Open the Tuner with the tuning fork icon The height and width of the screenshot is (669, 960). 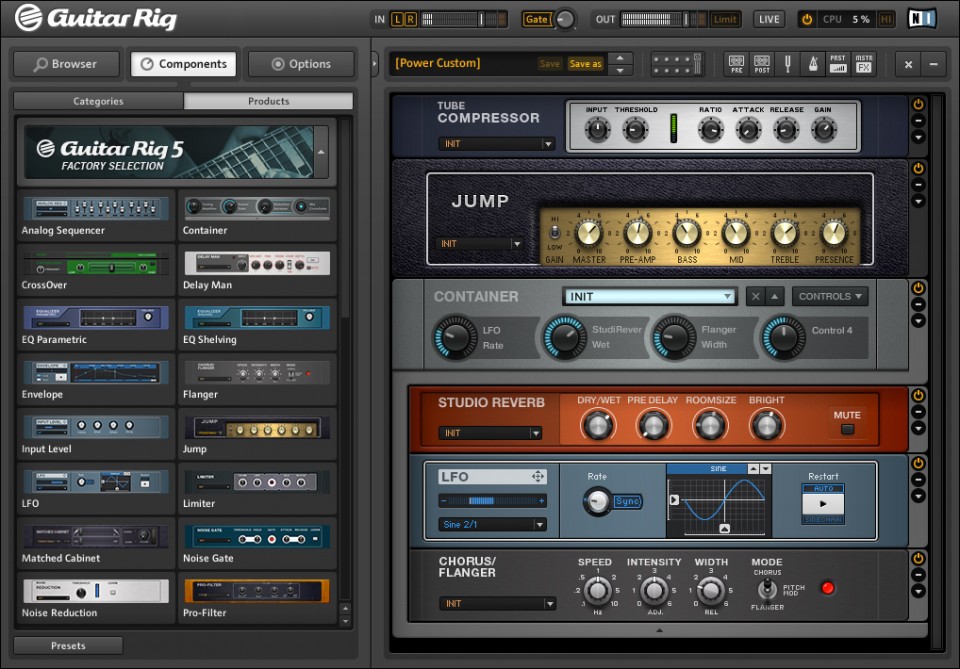click(x=788, y=64)
